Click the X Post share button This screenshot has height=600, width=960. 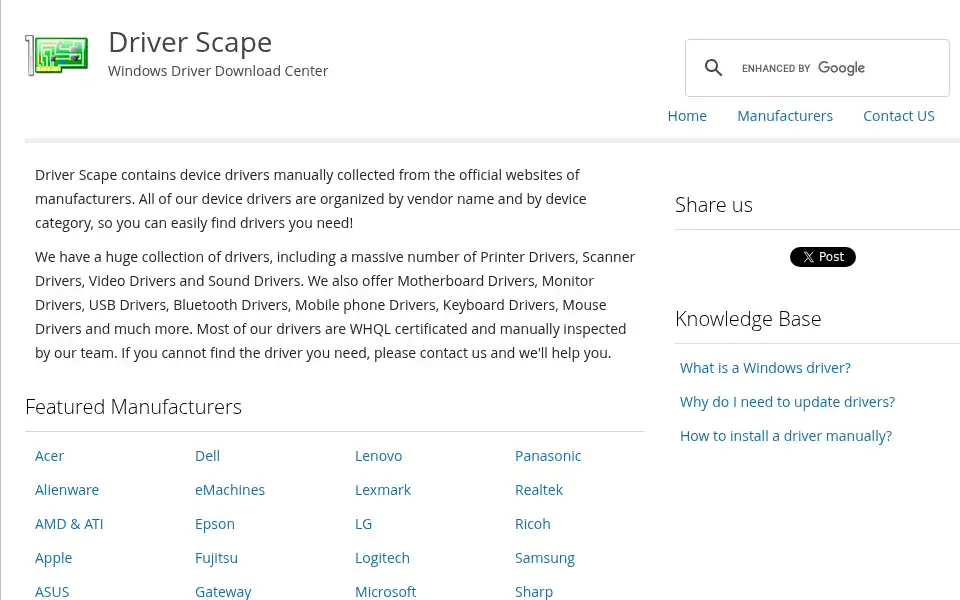pos(823,257)
